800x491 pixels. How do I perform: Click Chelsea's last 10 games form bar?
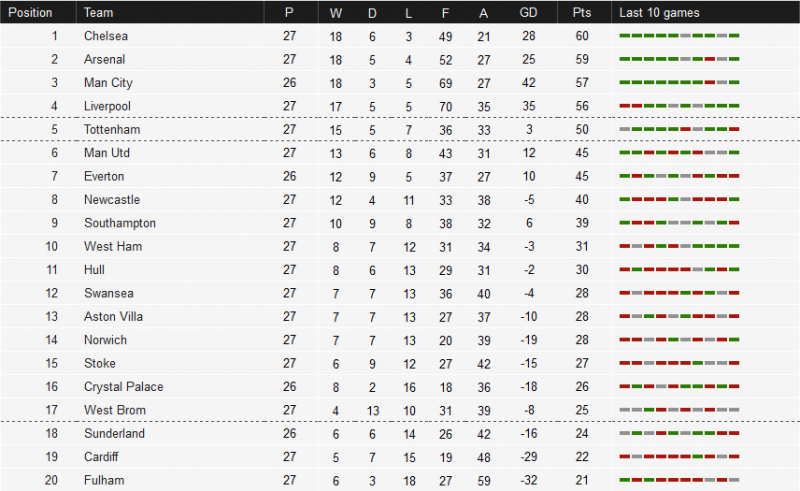pyautogui.click(x=679, y=36)
